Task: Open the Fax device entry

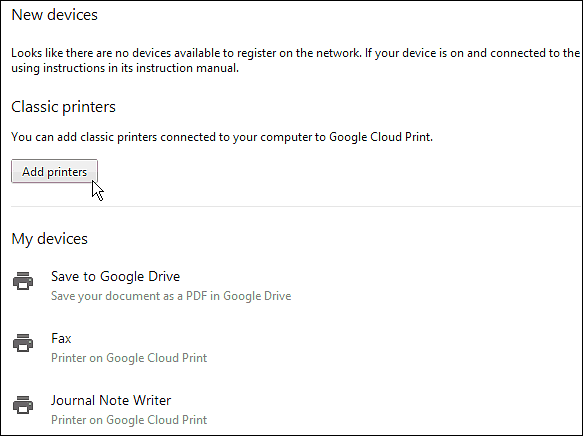Action: [61, 338]
